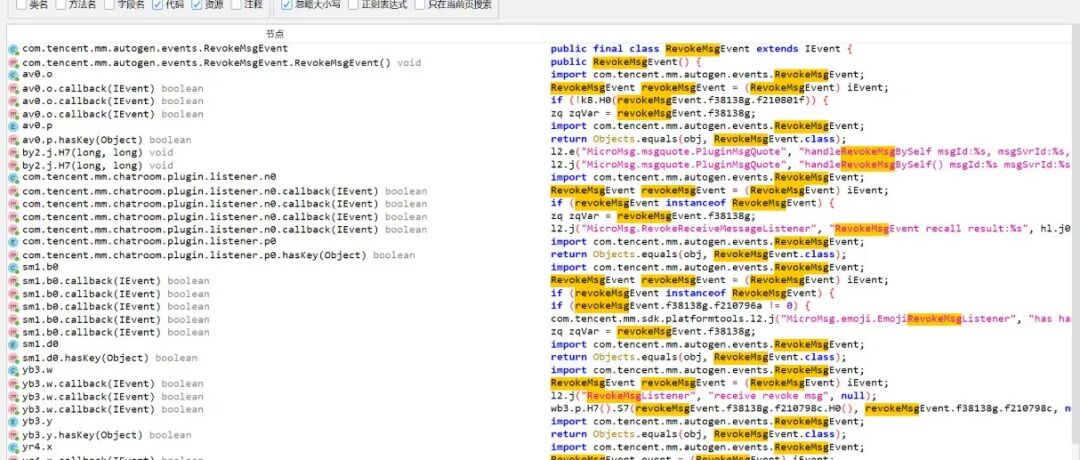This screenshot has height=460, width=1080.
Task: Click the 节点 column header
Action: coord(275,34)
